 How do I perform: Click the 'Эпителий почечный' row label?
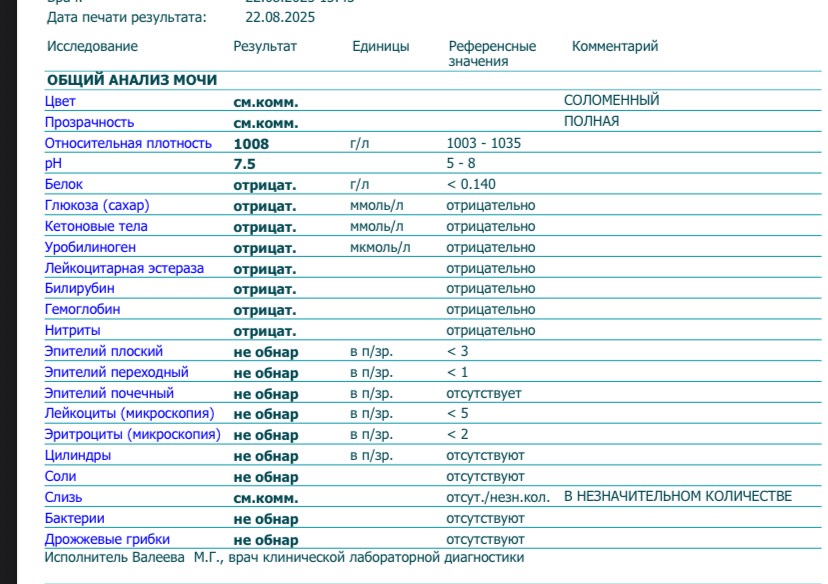pyautogui.click(x=109, y=393)
